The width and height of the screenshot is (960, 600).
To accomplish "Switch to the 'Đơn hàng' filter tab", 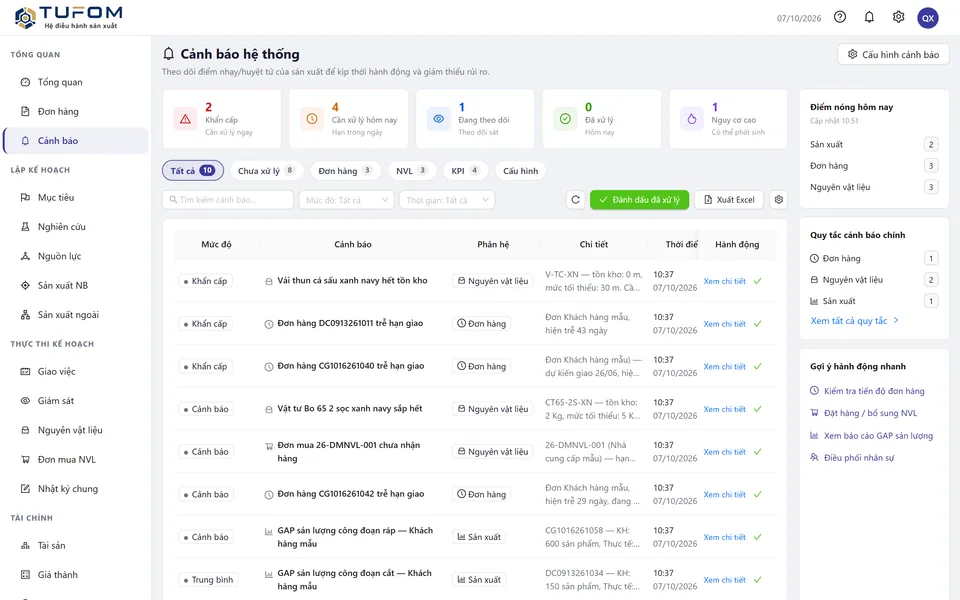I will point(345,171).
